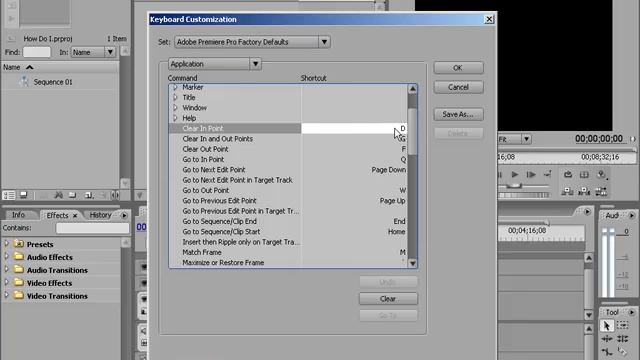640x360 pixels.
Task: Click the Trim monitor icon
Action: coord(601,191)
